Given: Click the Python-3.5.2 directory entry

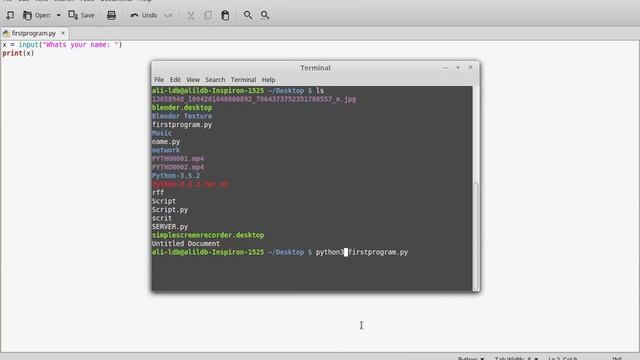Looking at the screenshot, I should 176,176.
